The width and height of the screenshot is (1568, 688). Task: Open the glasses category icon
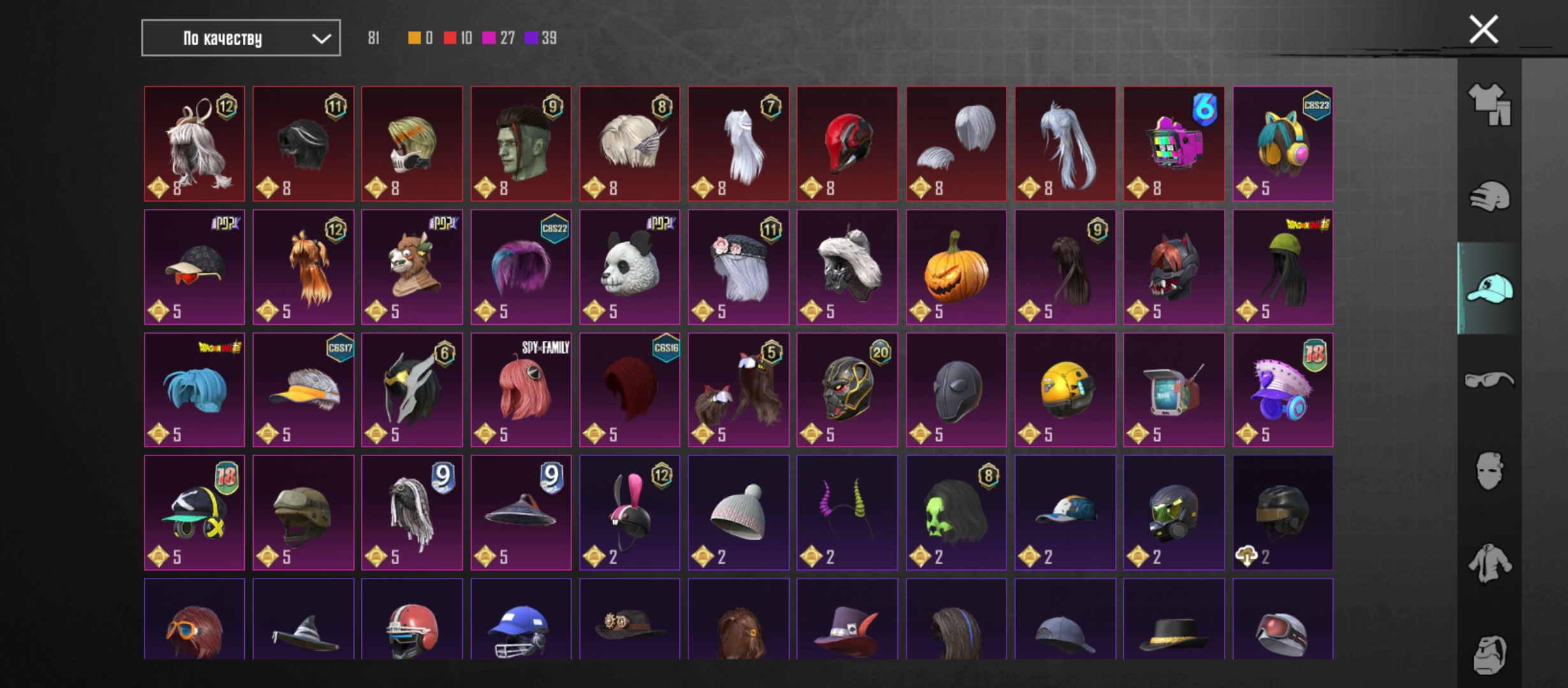click(x=1490, y=380)
